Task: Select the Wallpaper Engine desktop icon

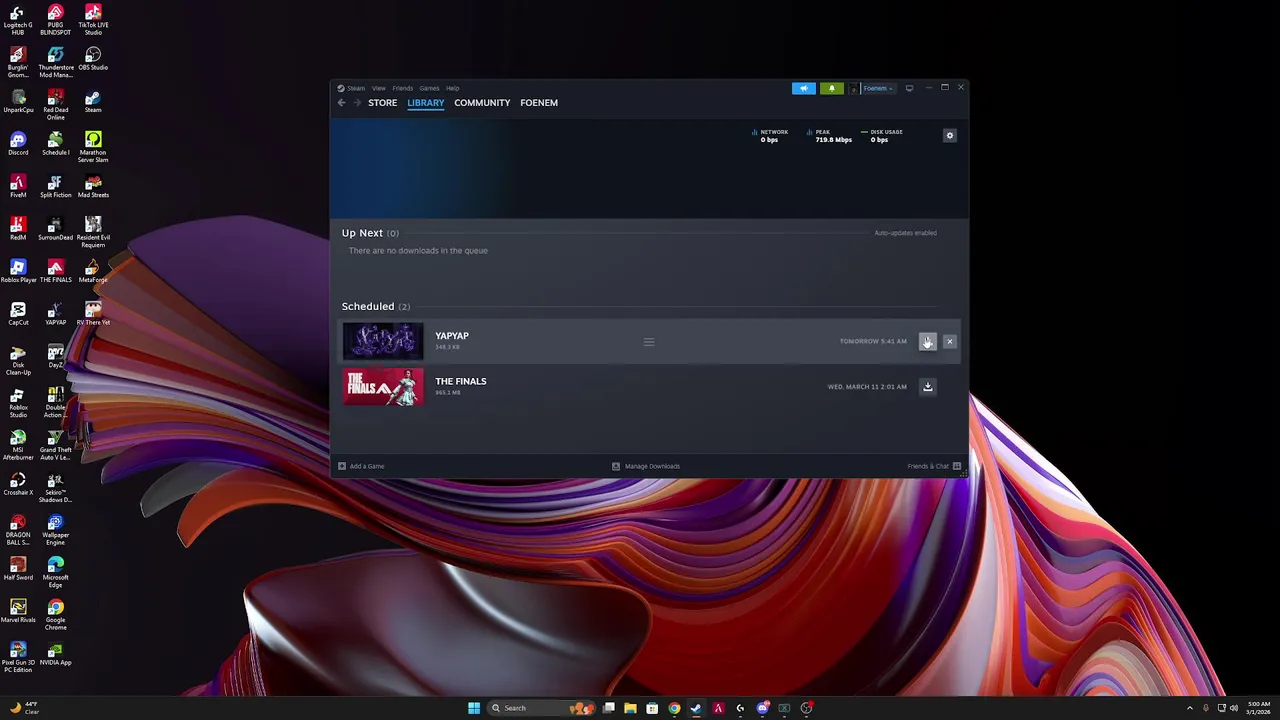Action: click(x=56, y=530)
